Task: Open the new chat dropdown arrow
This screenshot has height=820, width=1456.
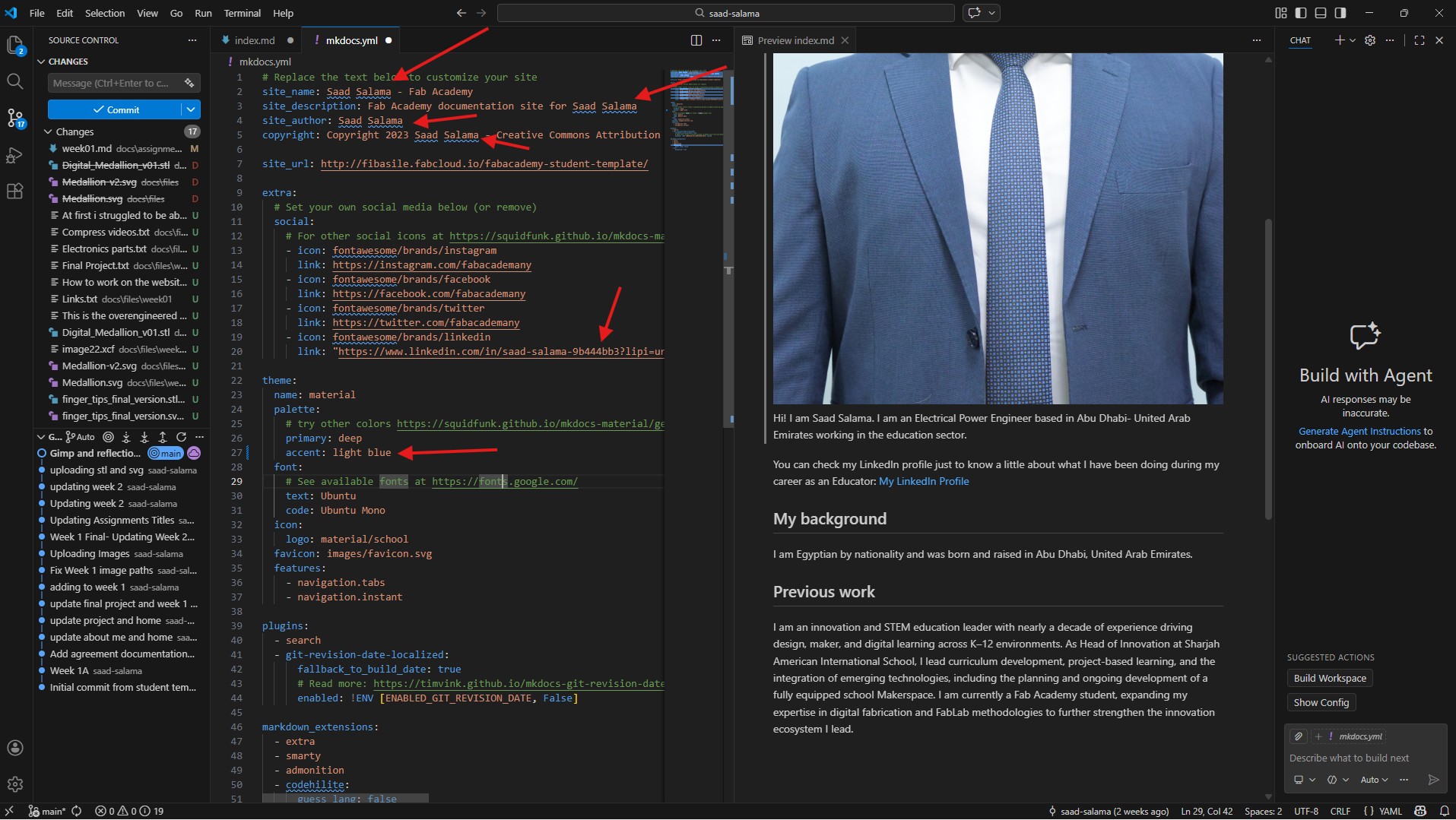Action: click(x=1353, y=40)
